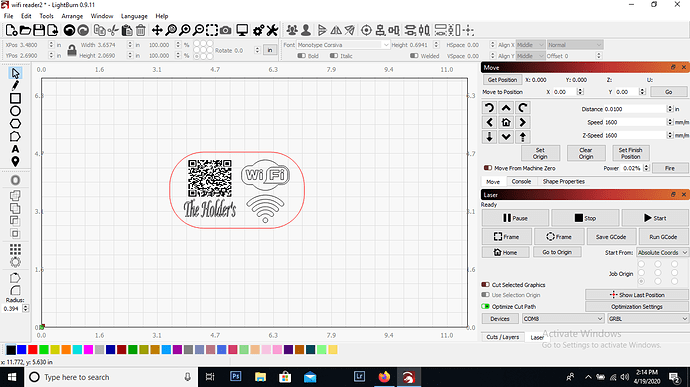This screenshot has width=690, height=387.
Task: Switch to Cuts / Layers tab
Action: click(503, 337)
